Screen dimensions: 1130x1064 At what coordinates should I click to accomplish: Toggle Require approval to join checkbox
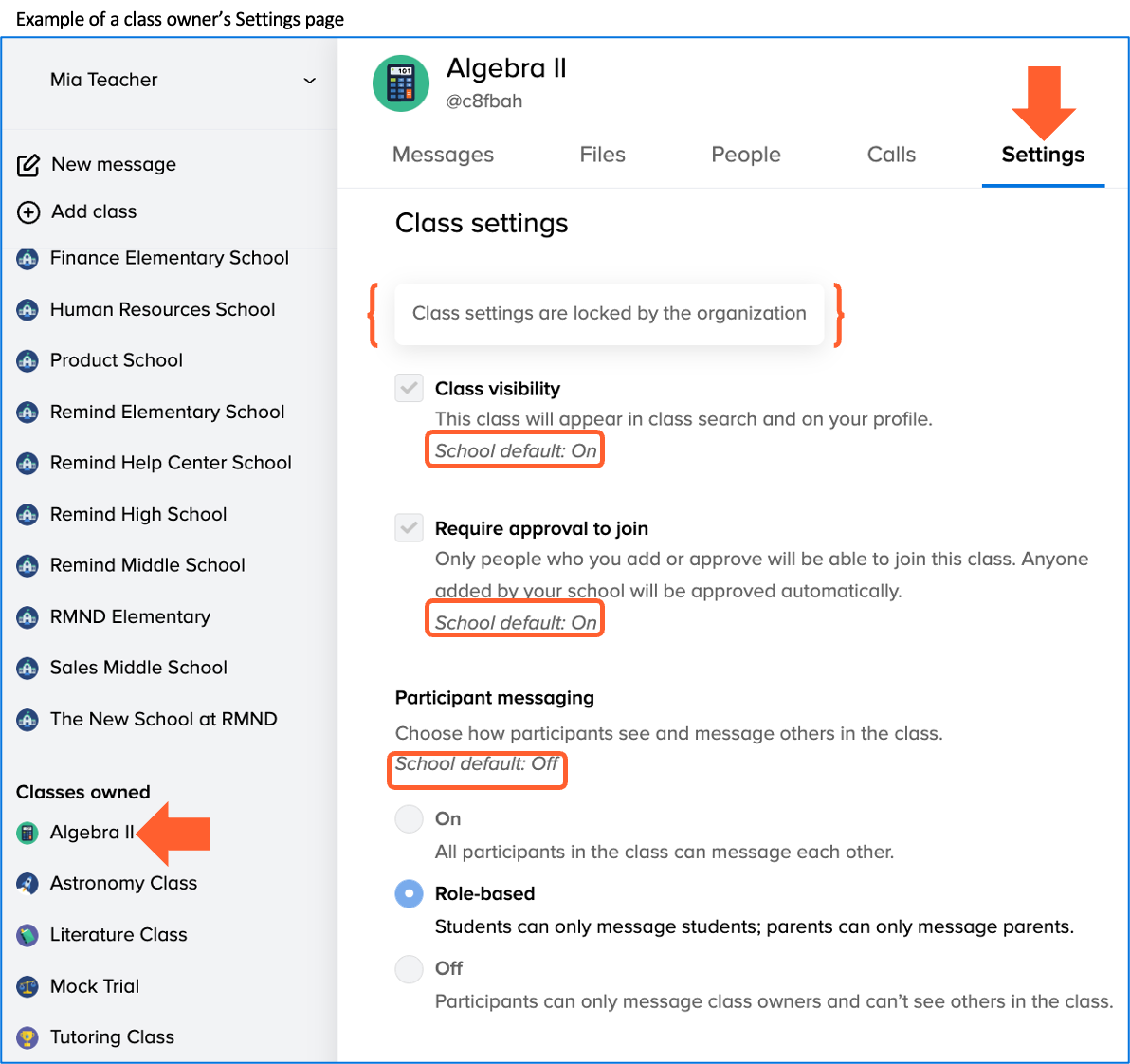point(409,527)
